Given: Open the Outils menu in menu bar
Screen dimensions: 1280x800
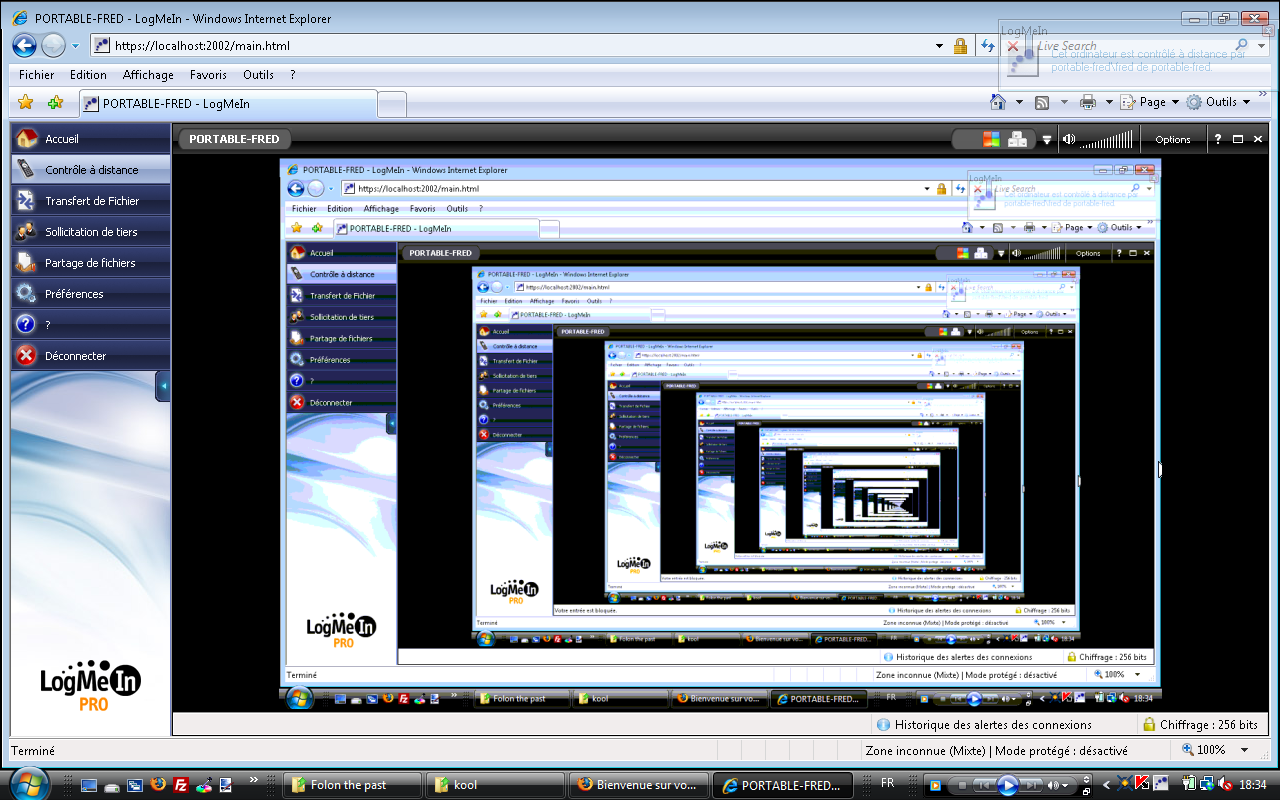Looking at the screenshot, I should pos(258,75).
